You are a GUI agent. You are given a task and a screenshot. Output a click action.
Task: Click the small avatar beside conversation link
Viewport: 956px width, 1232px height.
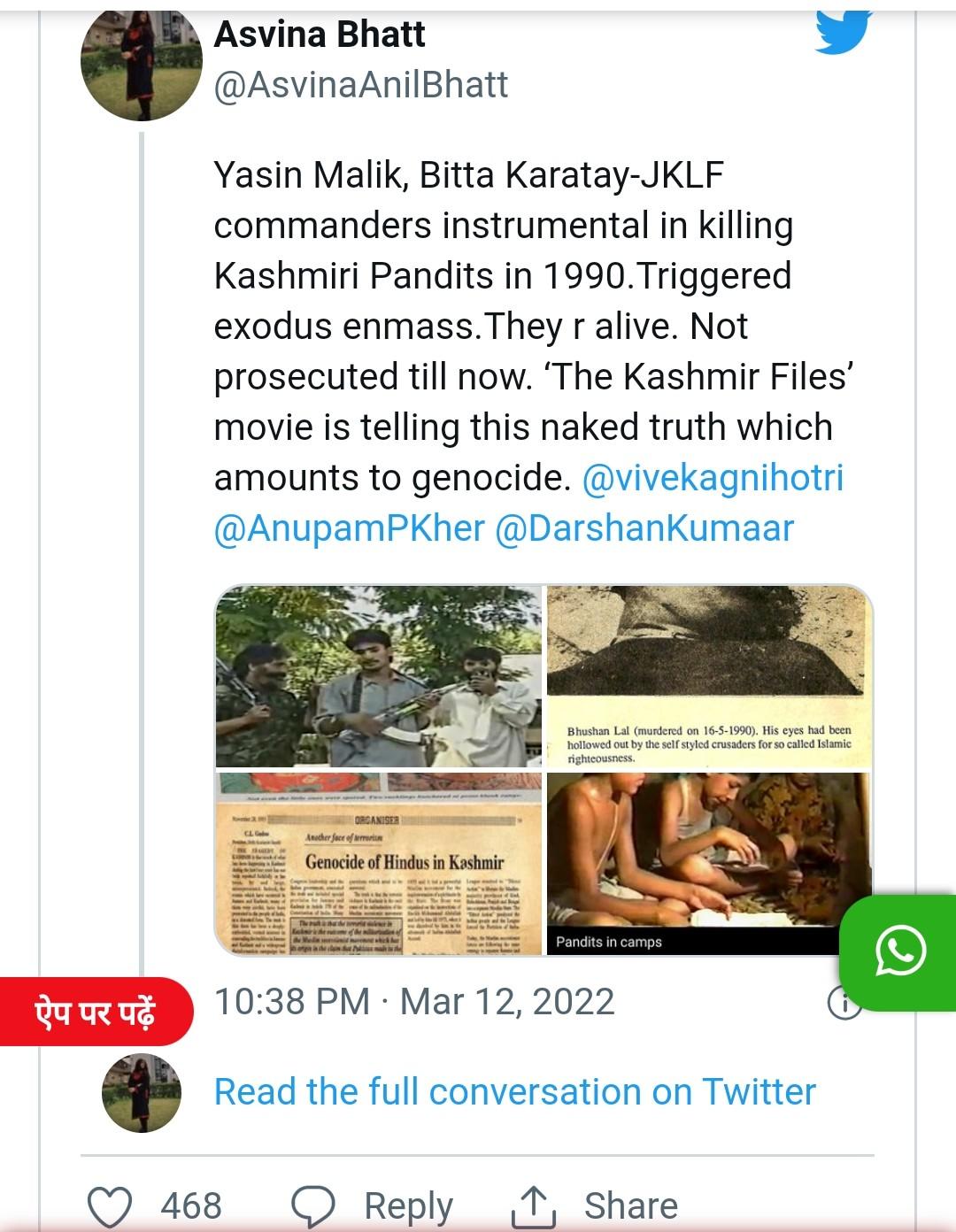click(142, 1093)
